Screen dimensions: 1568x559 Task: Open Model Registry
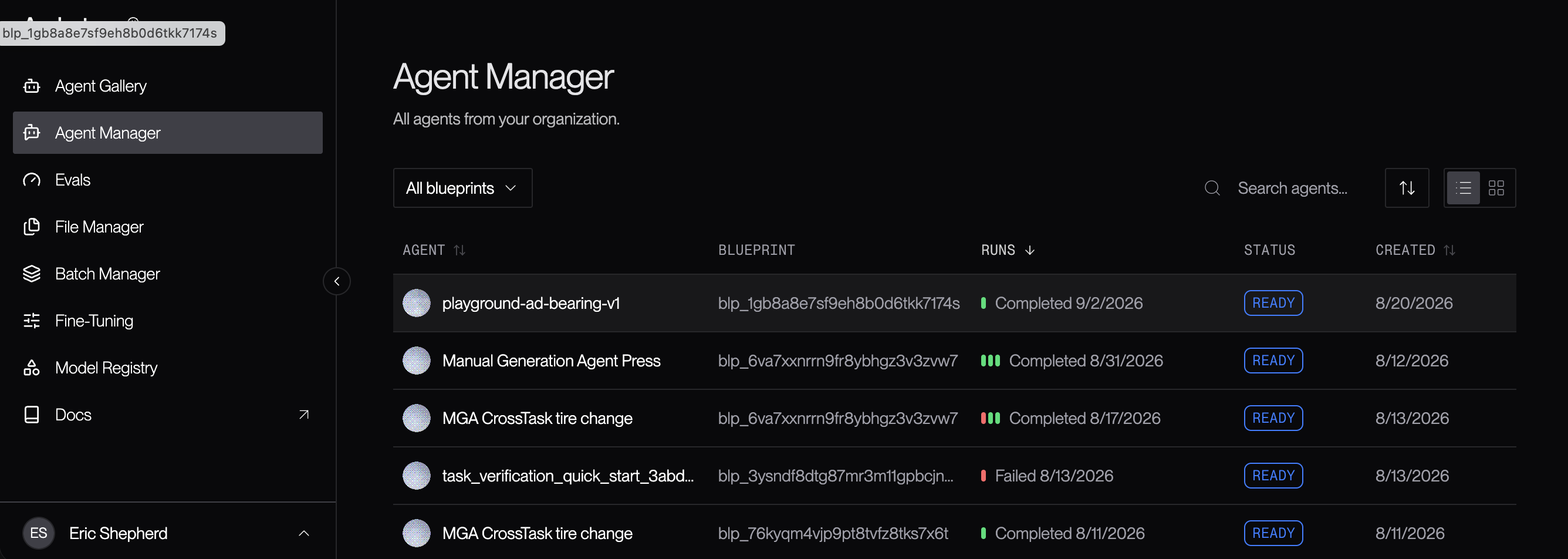tap(167, 367)
